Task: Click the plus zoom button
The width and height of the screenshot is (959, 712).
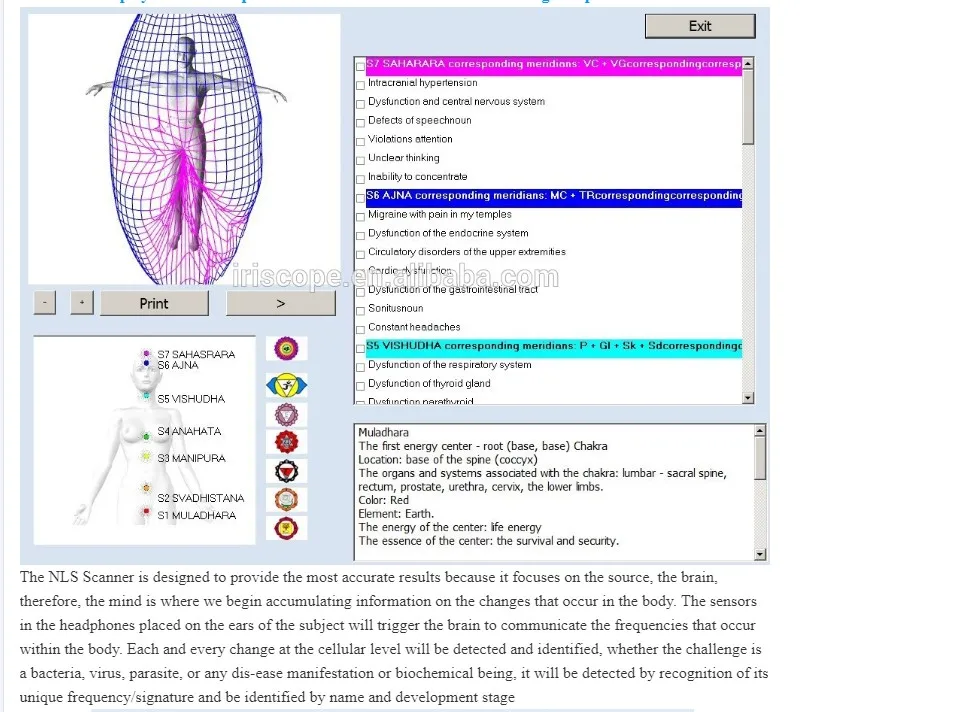Action: click(82, 303)
